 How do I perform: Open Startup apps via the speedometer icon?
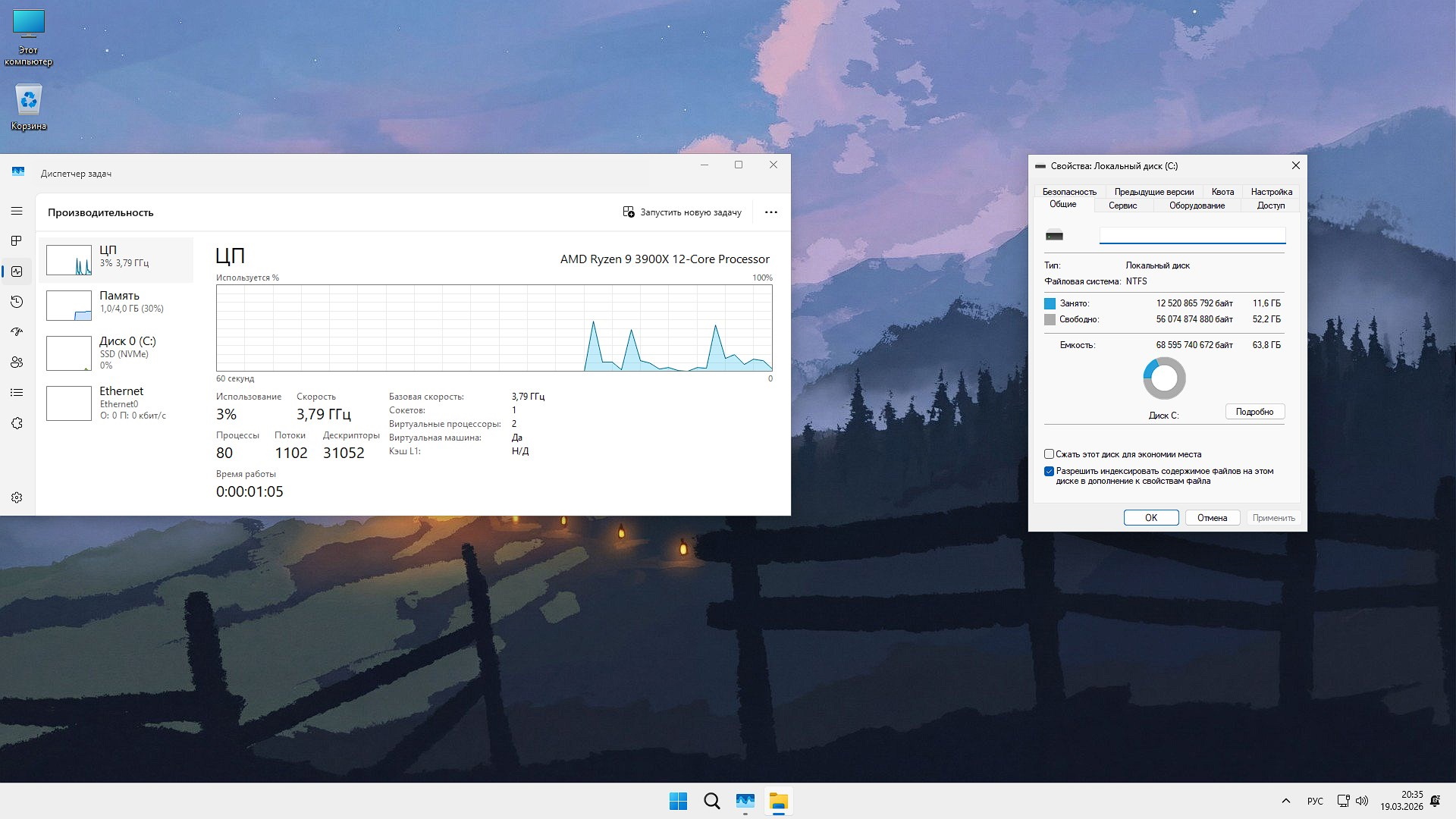[17, 331]
